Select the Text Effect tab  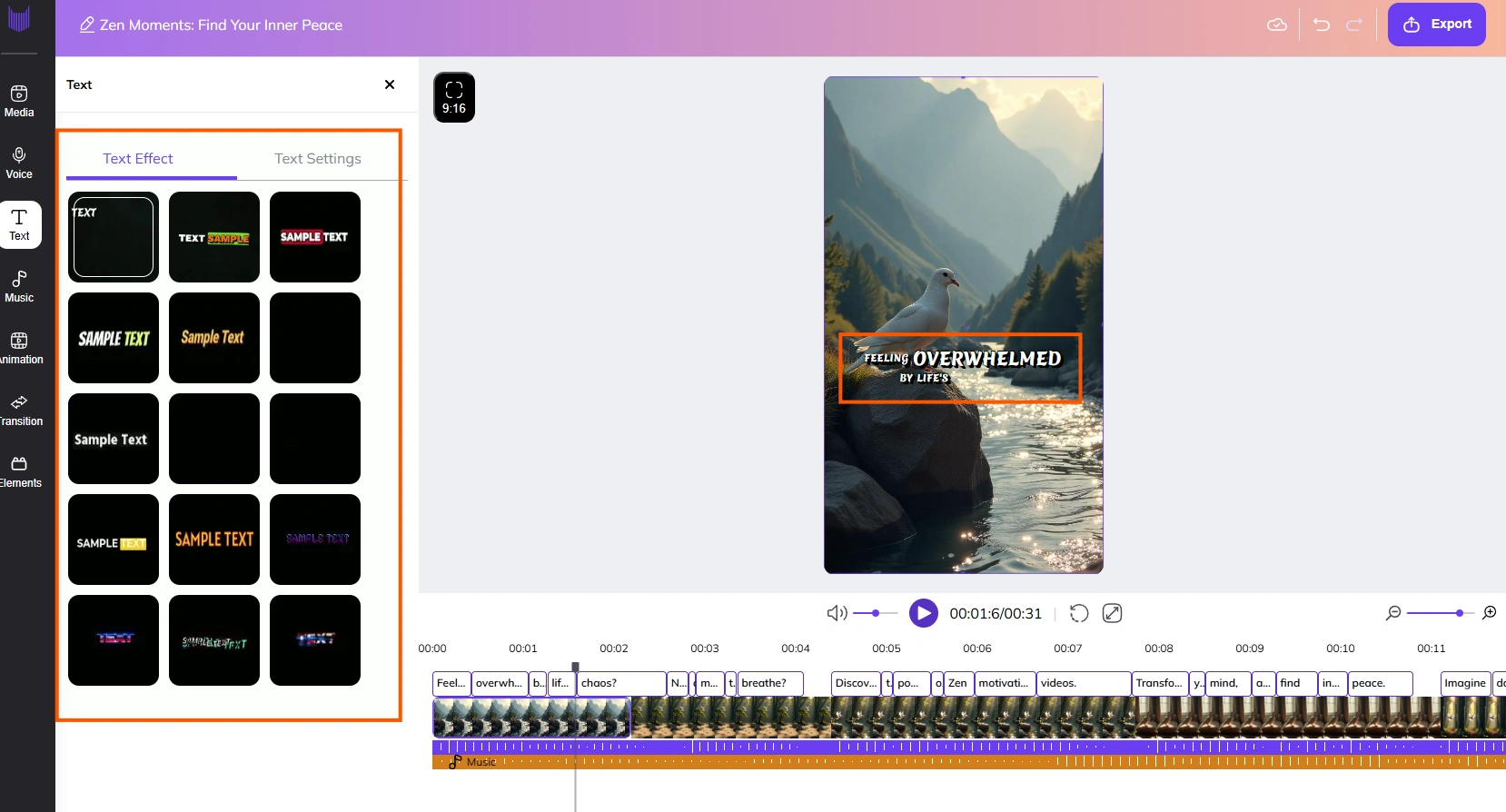tap(138, 158)
